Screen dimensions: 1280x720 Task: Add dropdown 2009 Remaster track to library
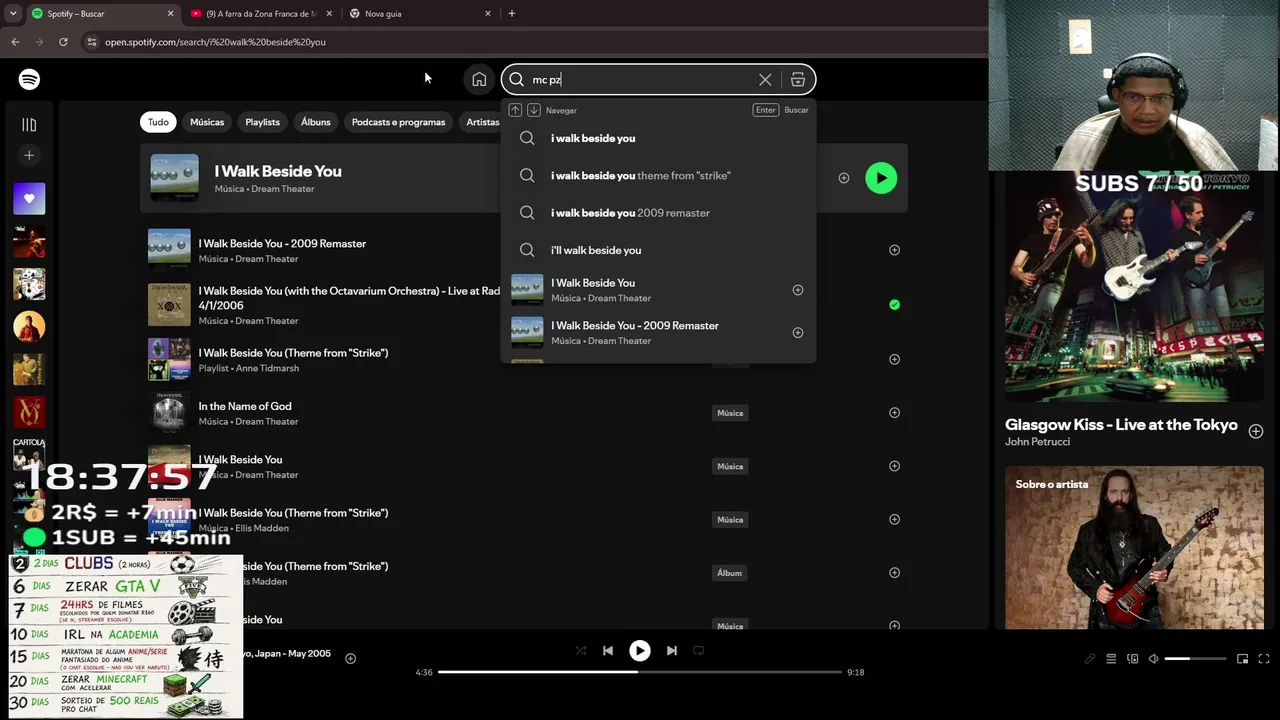click(x=798, y=333)
